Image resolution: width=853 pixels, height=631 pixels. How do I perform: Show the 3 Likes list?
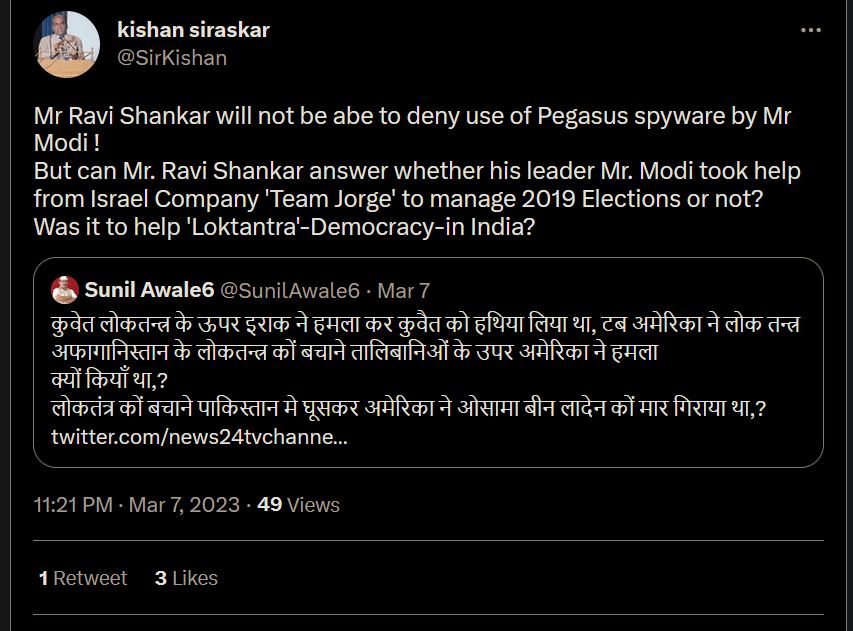coord(186,578)
